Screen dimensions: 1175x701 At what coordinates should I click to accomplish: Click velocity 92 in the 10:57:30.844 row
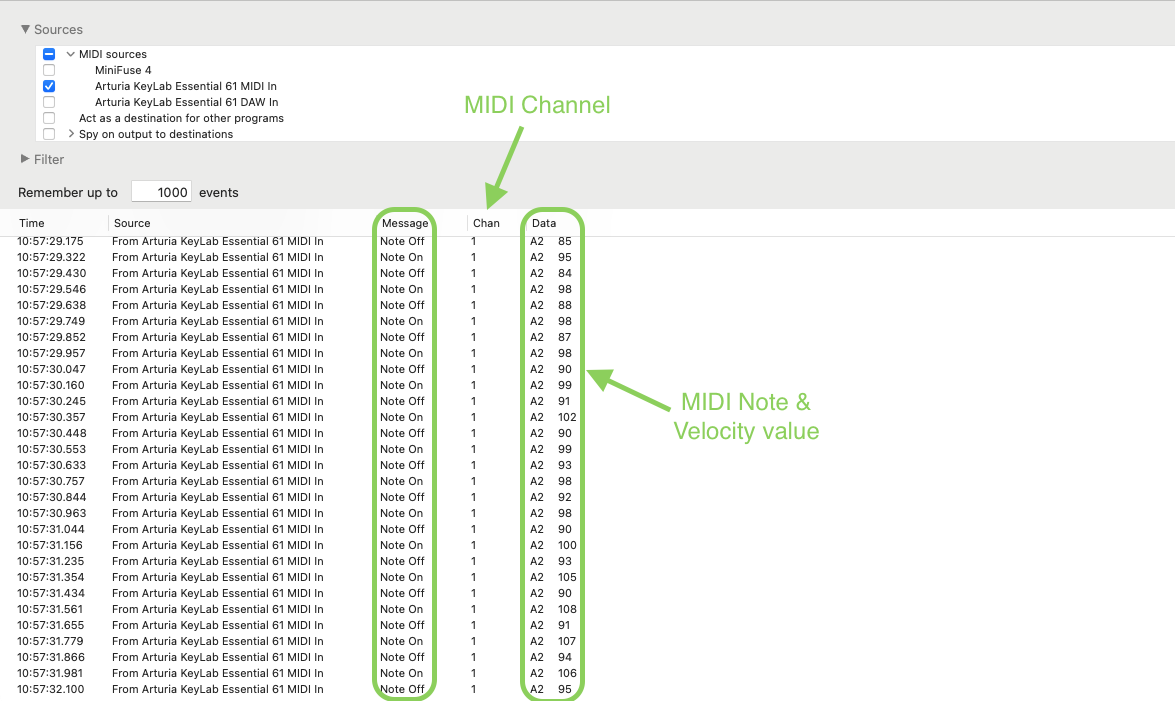(564, 497)
